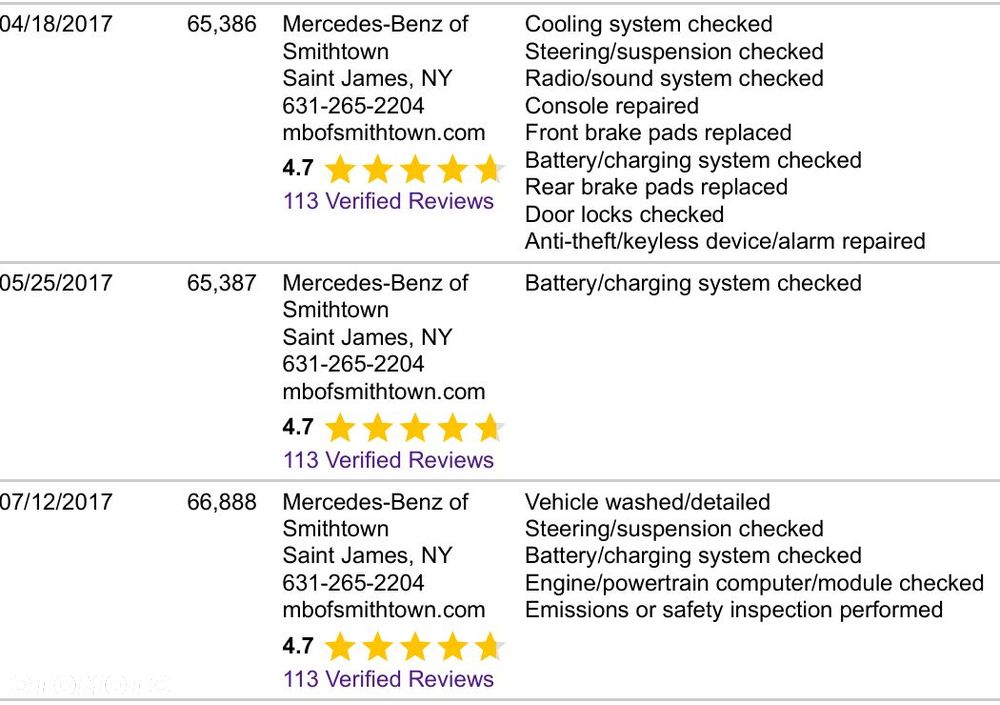Open 113 Verified Reviews link for 07/12/2017 record
Viewport: 1000px width, 705px height.
coord(388,679)
